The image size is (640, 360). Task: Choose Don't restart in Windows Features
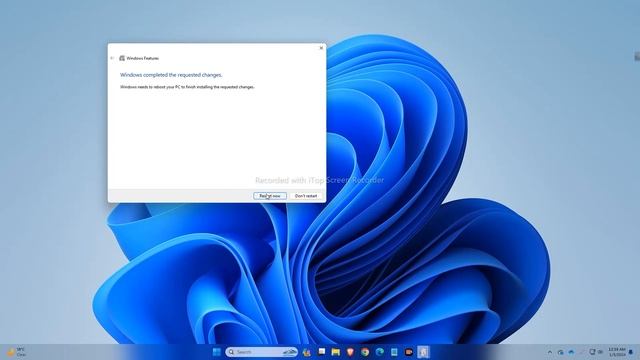point(306,196)
